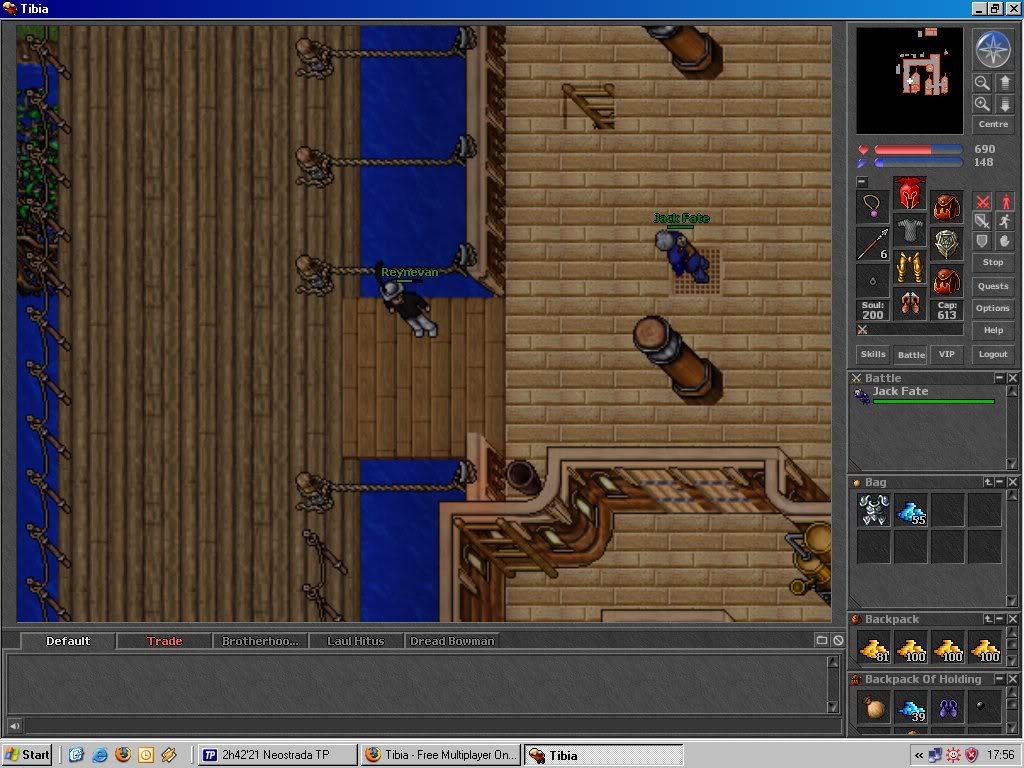
Task: Open the Laul Hitus chat tab
Action: pyautogui.click(x=356, y=641)
